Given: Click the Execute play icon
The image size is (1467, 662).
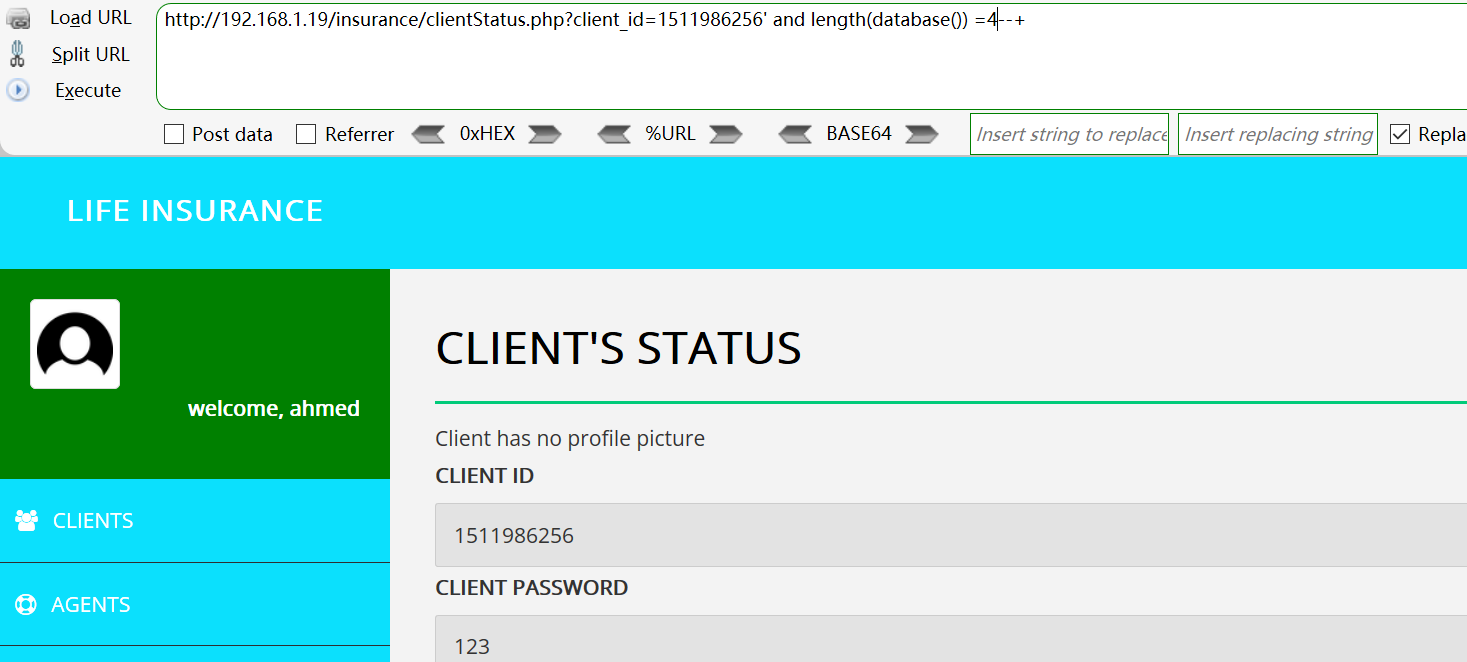Looking at the screenshot, I should point(18,90).
